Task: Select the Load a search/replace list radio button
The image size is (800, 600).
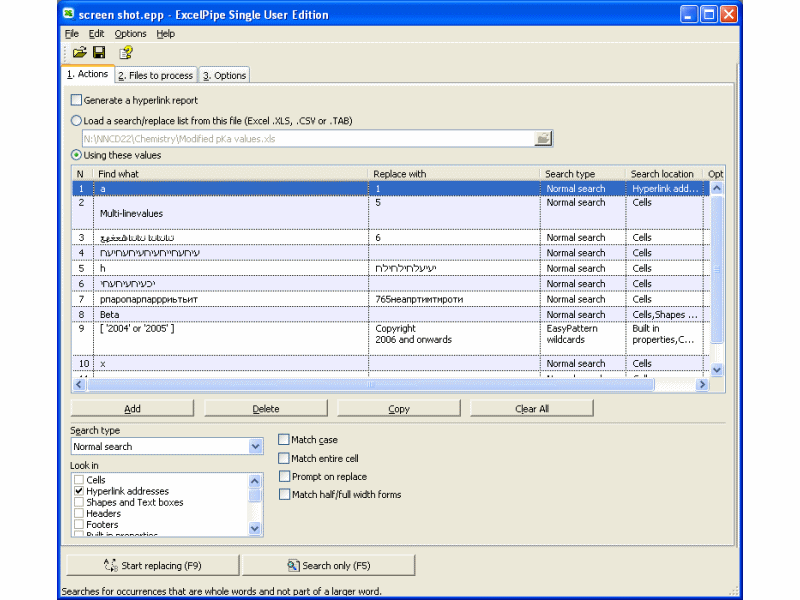Action: coord(77,121)
